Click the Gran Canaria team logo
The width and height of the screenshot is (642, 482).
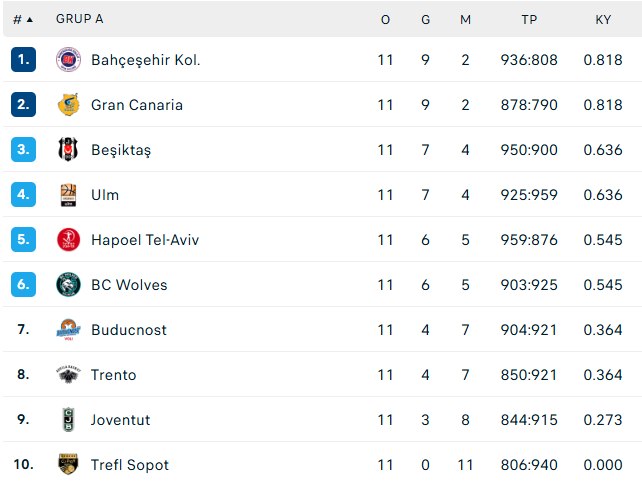click(68, 105)
